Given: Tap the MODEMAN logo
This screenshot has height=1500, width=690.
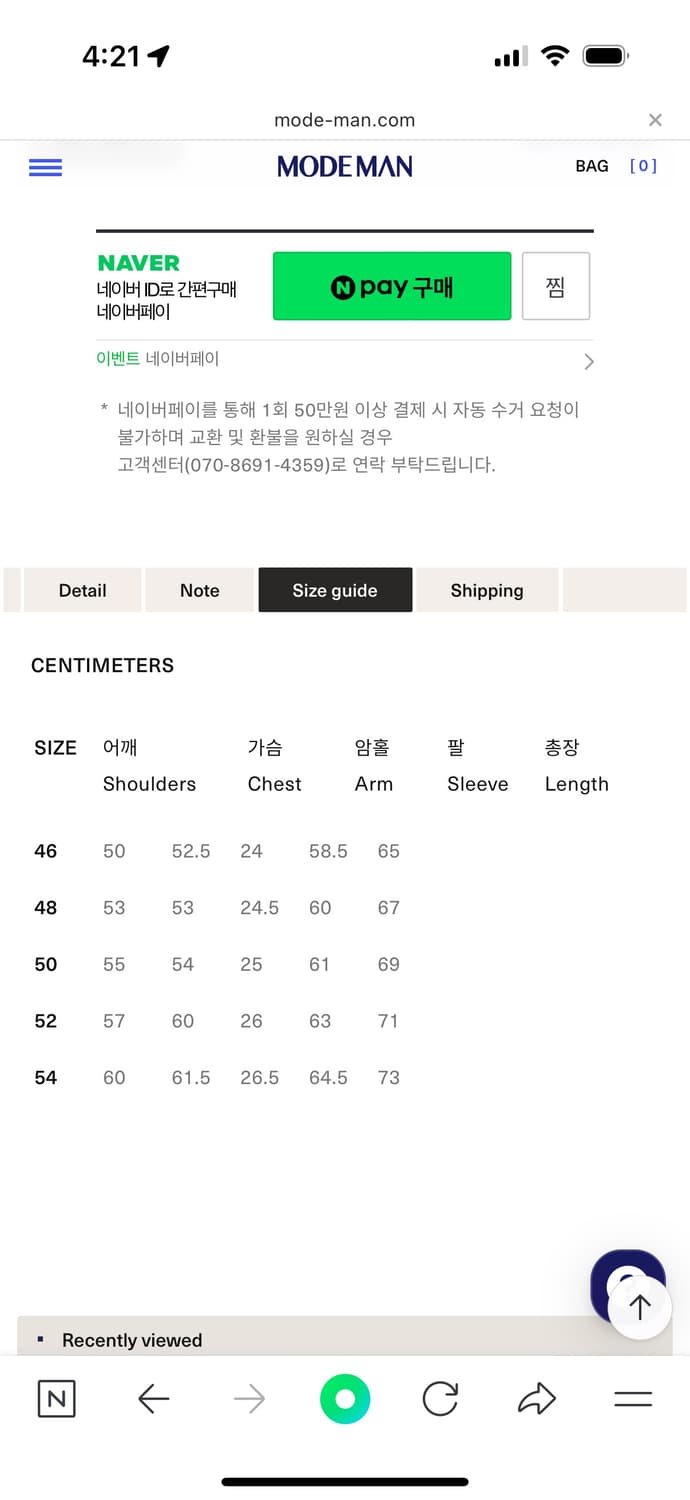Looking at the screenshot, I should pyautogui.click(x=344, y=166).
